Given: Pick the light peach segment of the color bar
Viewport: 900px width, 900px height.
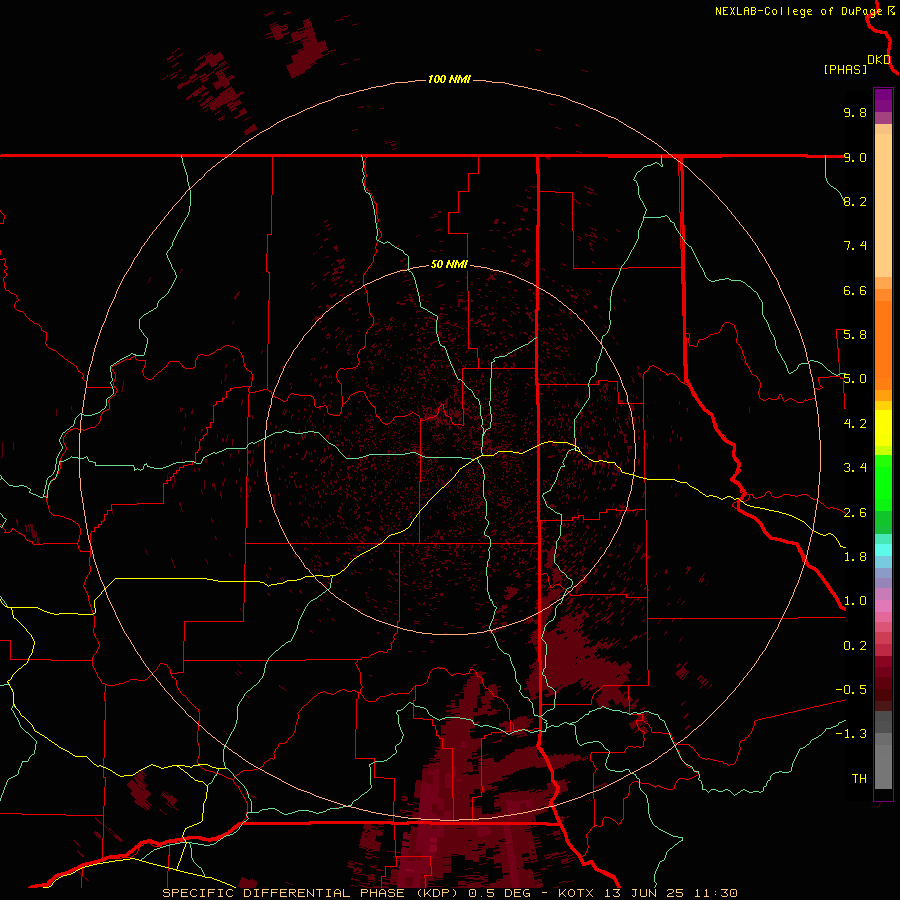Looking at the screenshot, I should tap(883, 205).
